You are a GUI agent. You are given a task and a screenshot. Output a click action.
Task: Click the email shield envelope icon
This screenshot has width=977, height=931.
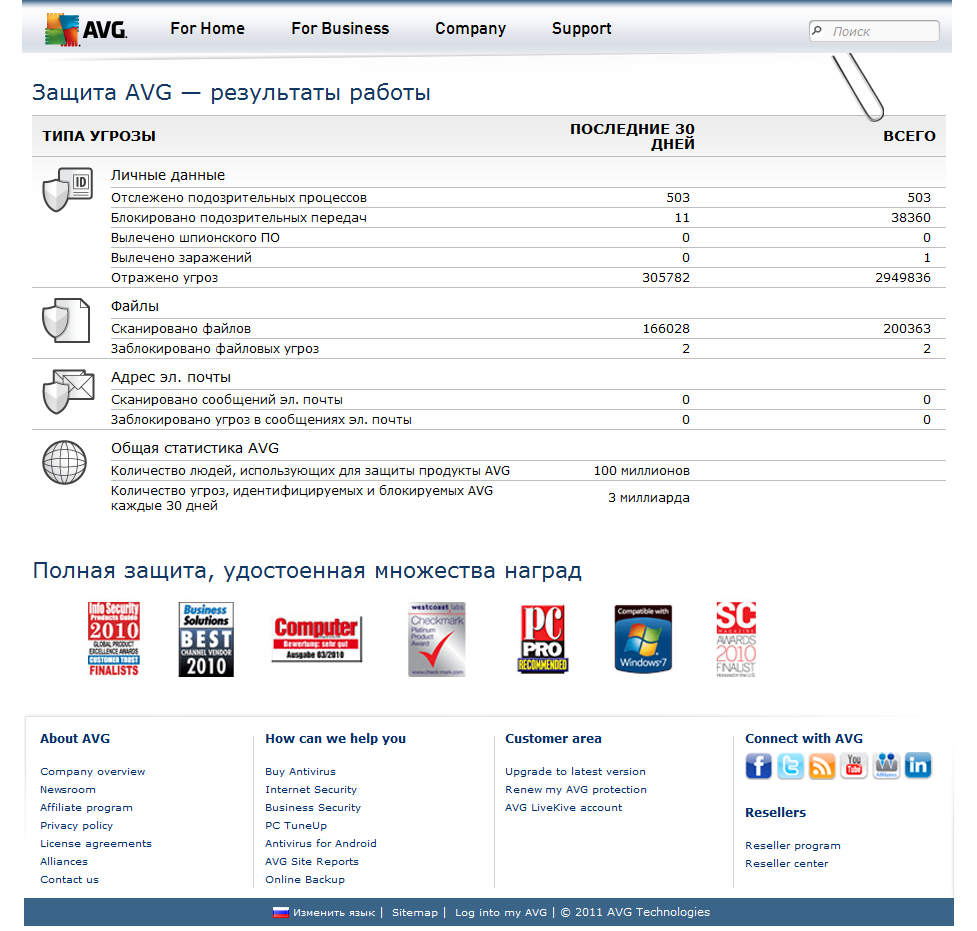coord(69,391)
